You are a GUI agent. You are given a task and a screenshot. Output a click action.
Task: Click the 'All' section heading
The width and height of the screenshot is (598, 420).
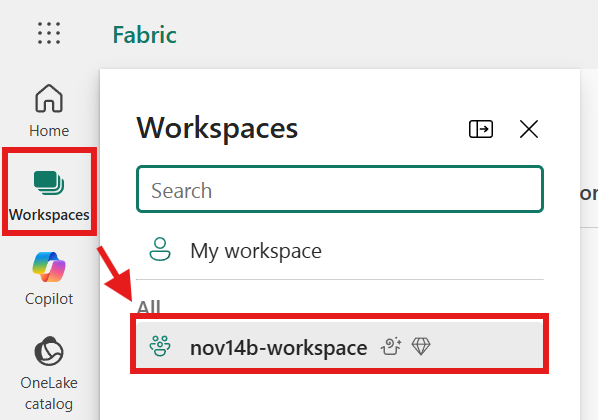pyautogui.click(x=149, y=307)
